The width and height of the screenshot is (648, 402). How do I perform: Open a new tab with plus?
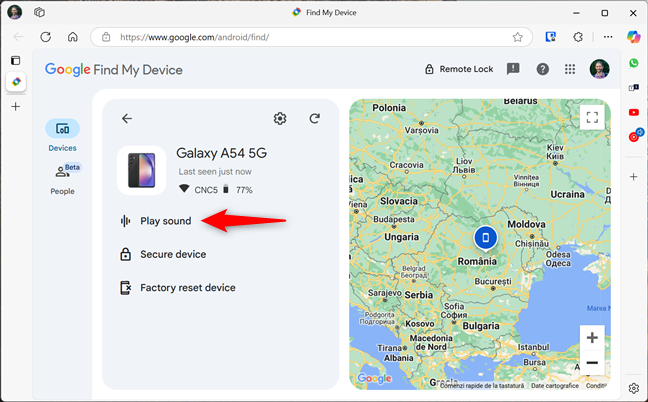(16, 107)
